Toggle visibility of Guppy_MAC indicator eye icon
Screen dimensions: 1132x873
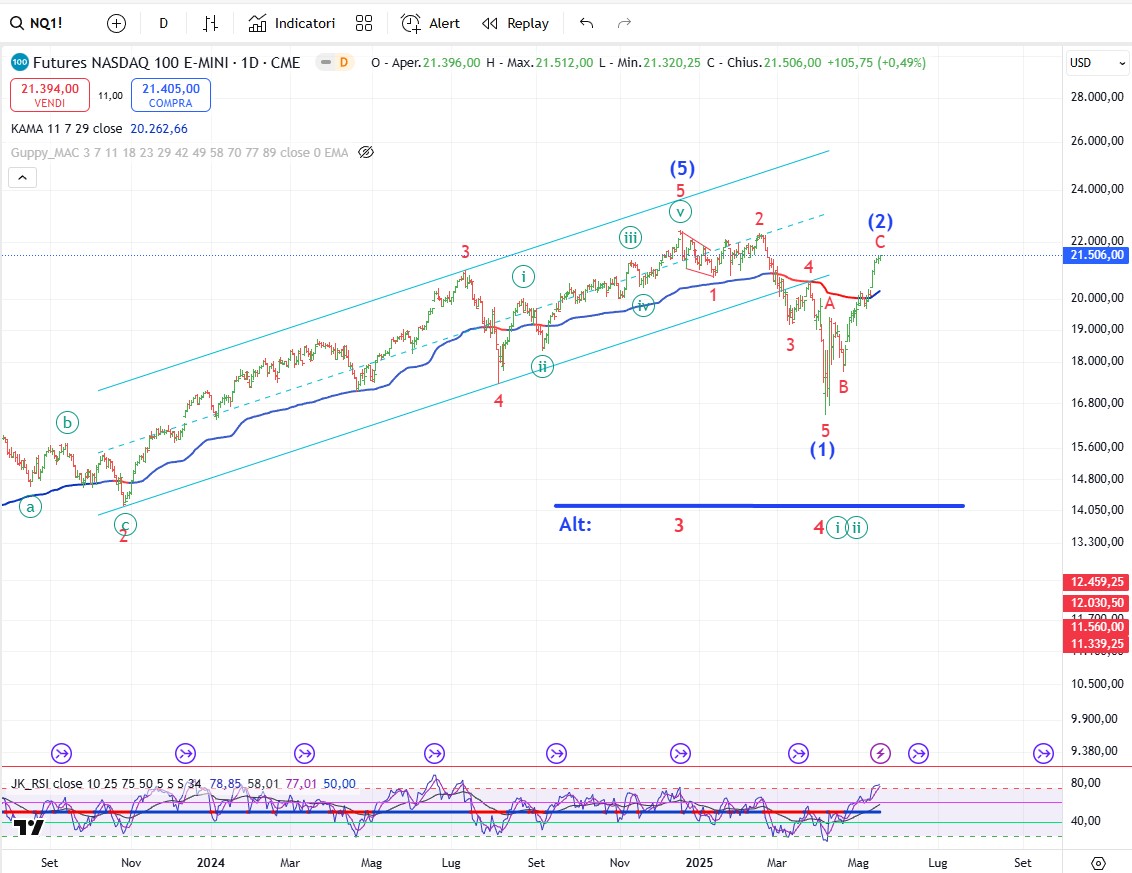(x=366, y=152)
